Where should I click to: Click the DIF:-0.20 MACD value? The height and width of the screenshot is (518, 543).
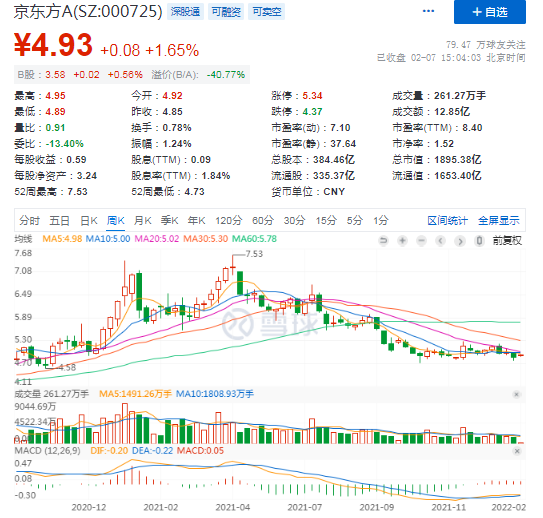coord(109,450)
